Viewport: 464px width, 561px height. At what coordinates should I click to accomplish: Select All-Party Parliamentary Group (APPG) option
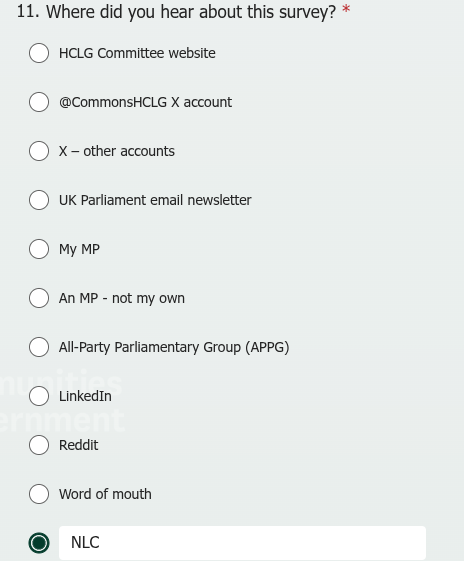pyautogui.click(x=39, y=347)
